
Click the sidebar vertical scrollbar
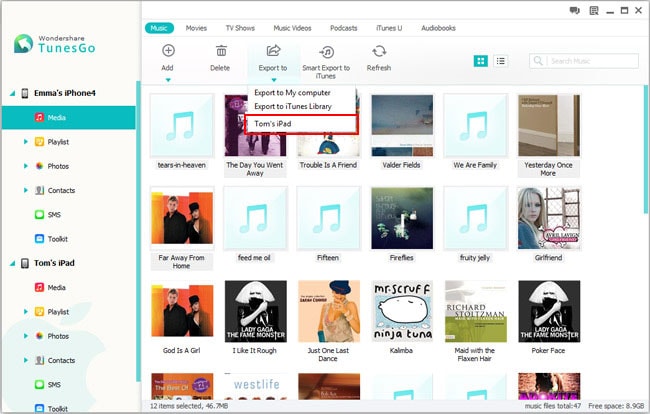click(138, 231)
